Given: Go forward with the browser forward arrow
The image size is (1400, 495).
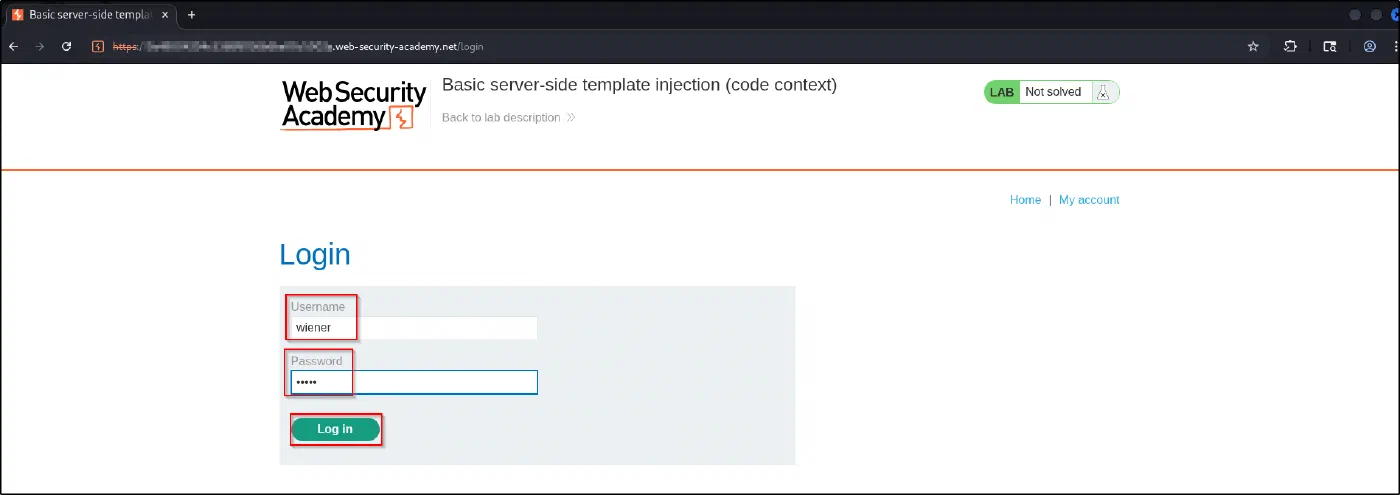Looking at the screenshot, I should (x=40, y=46).
